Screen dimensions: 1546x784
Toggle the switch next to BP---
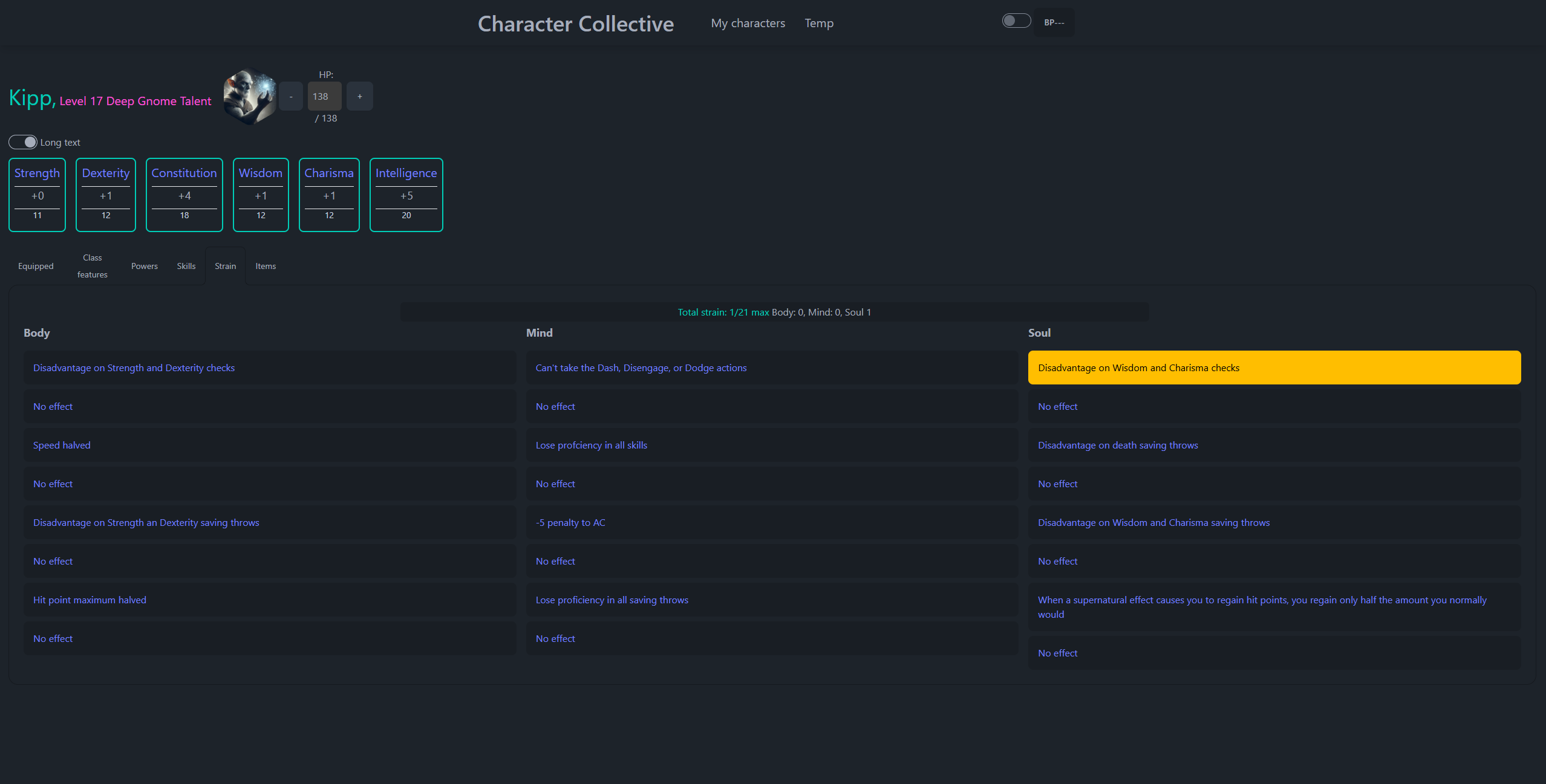(1016, 20)
